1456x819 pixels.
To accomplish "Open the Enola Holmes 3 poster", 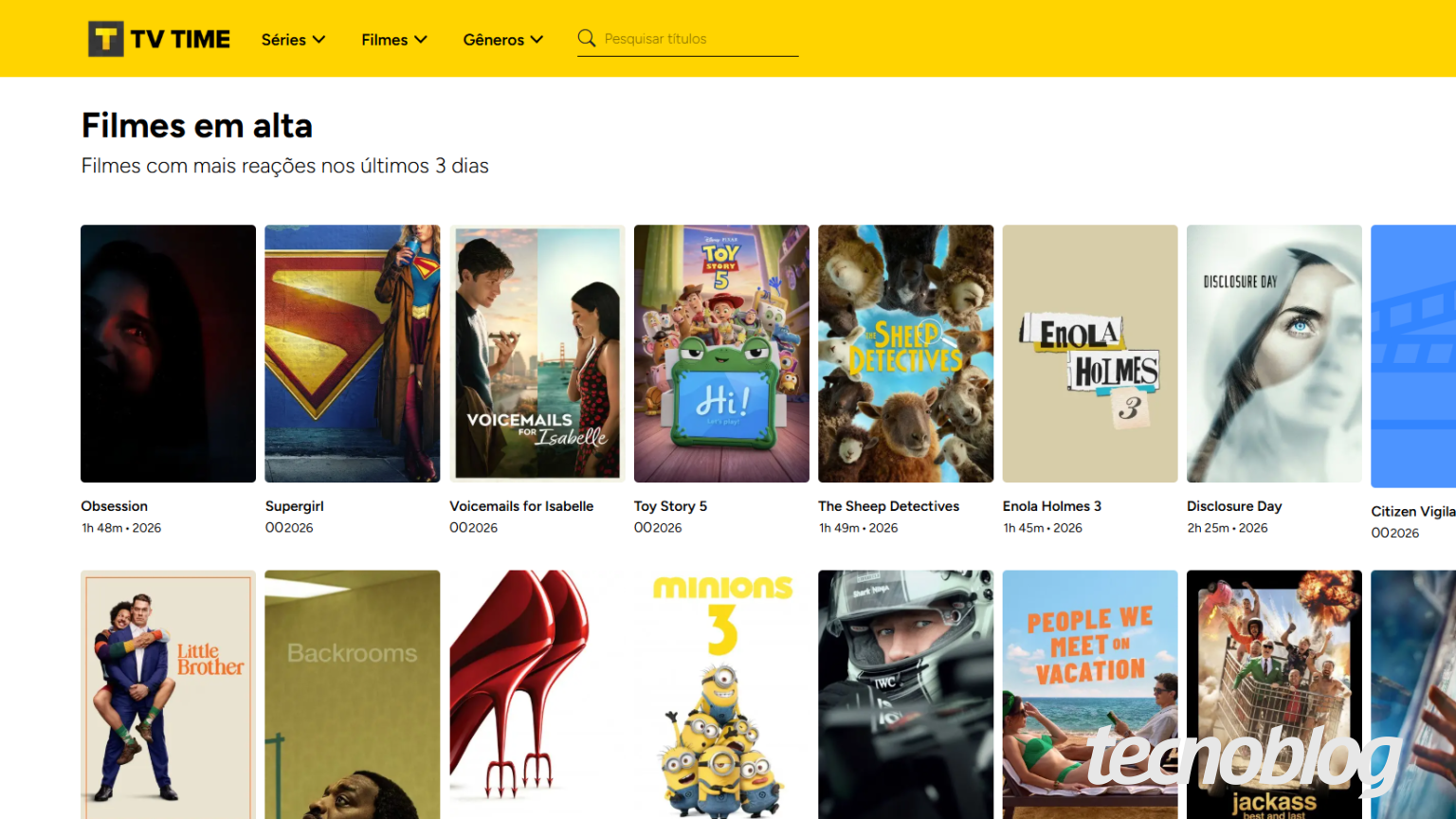I will point(1090,354).
